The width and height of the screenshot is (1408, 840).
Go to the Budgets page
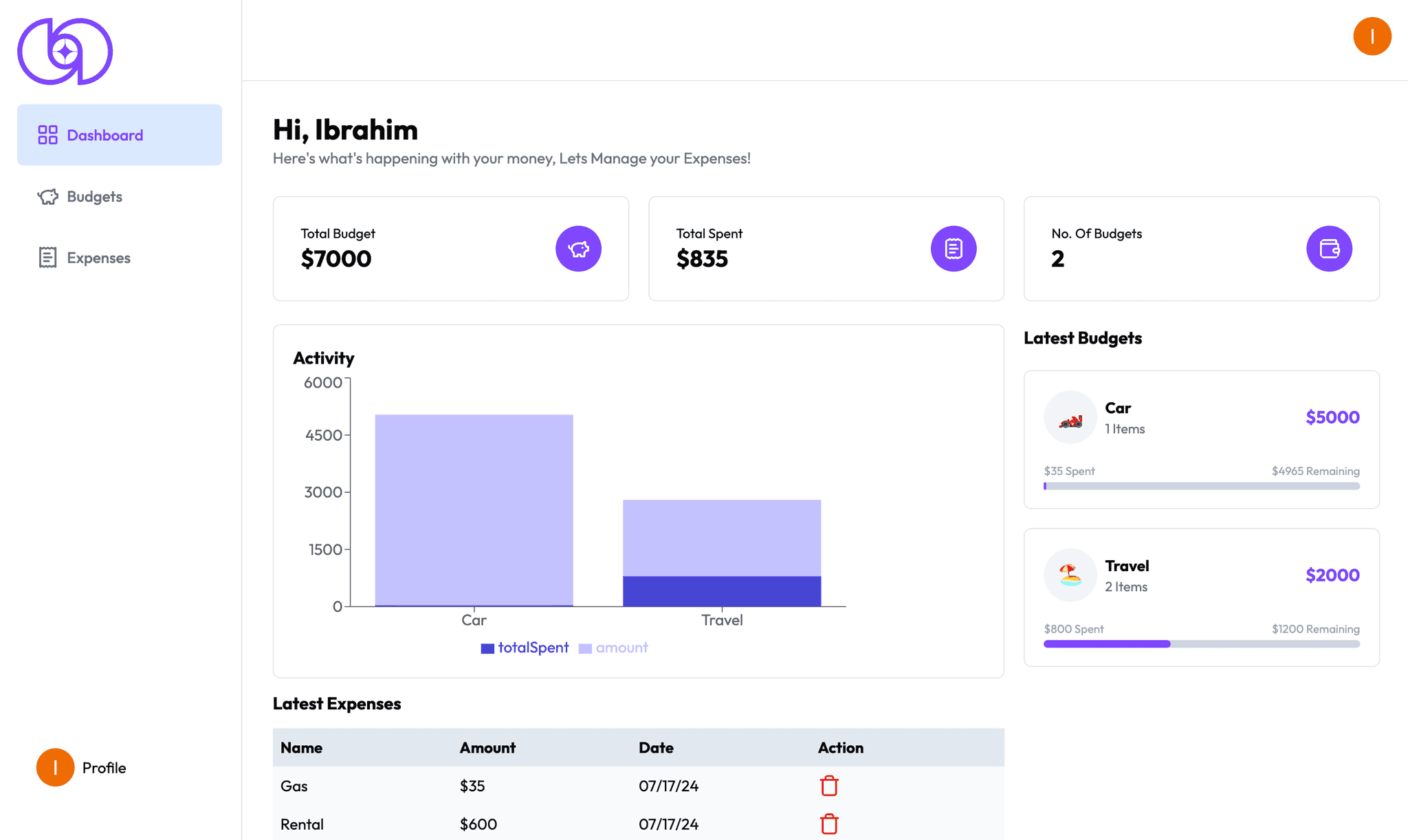click(94, 197)
